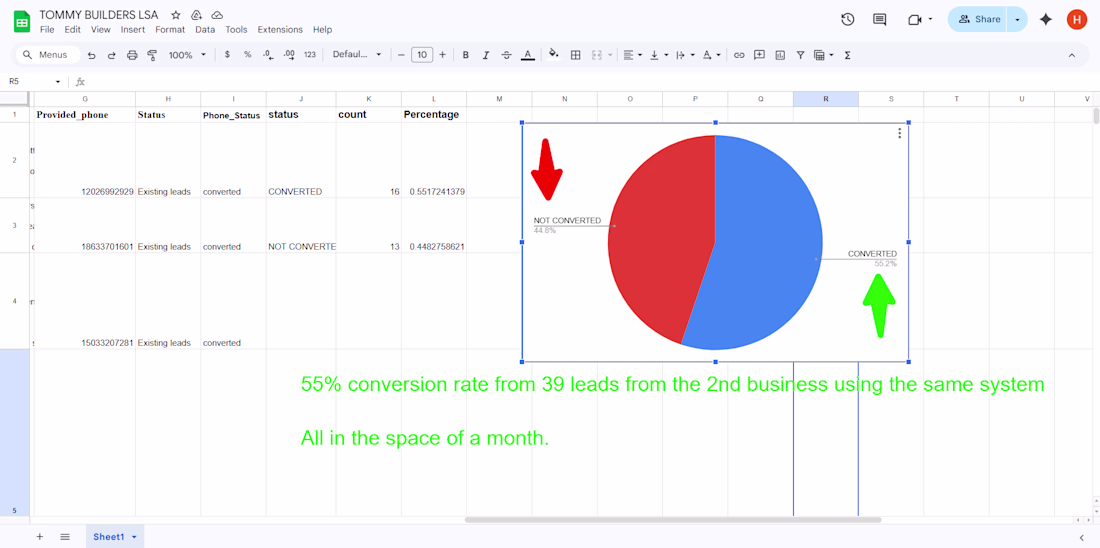Collapse the menus with chevron

[1071, 55]
